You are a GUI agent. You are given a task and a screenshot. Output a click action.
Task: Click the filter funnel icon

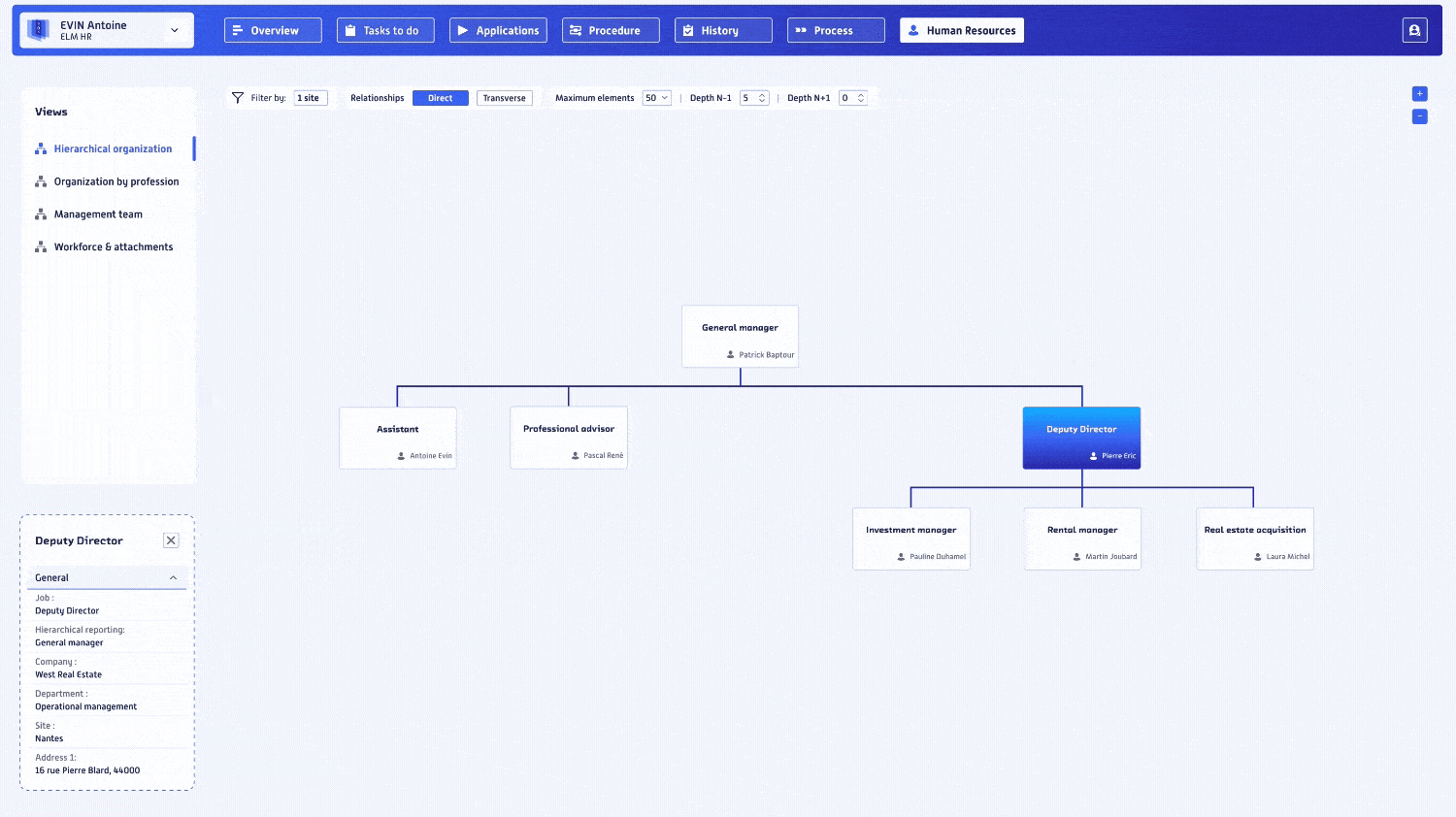click(237, 97)
